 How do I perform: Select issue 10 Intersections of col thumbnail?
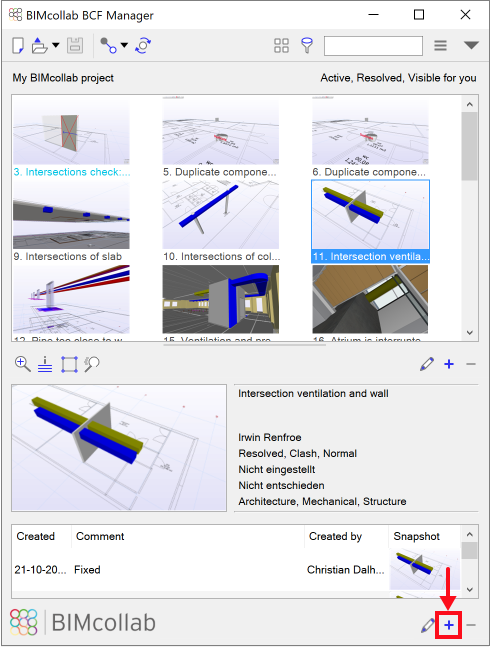point(221,221)
